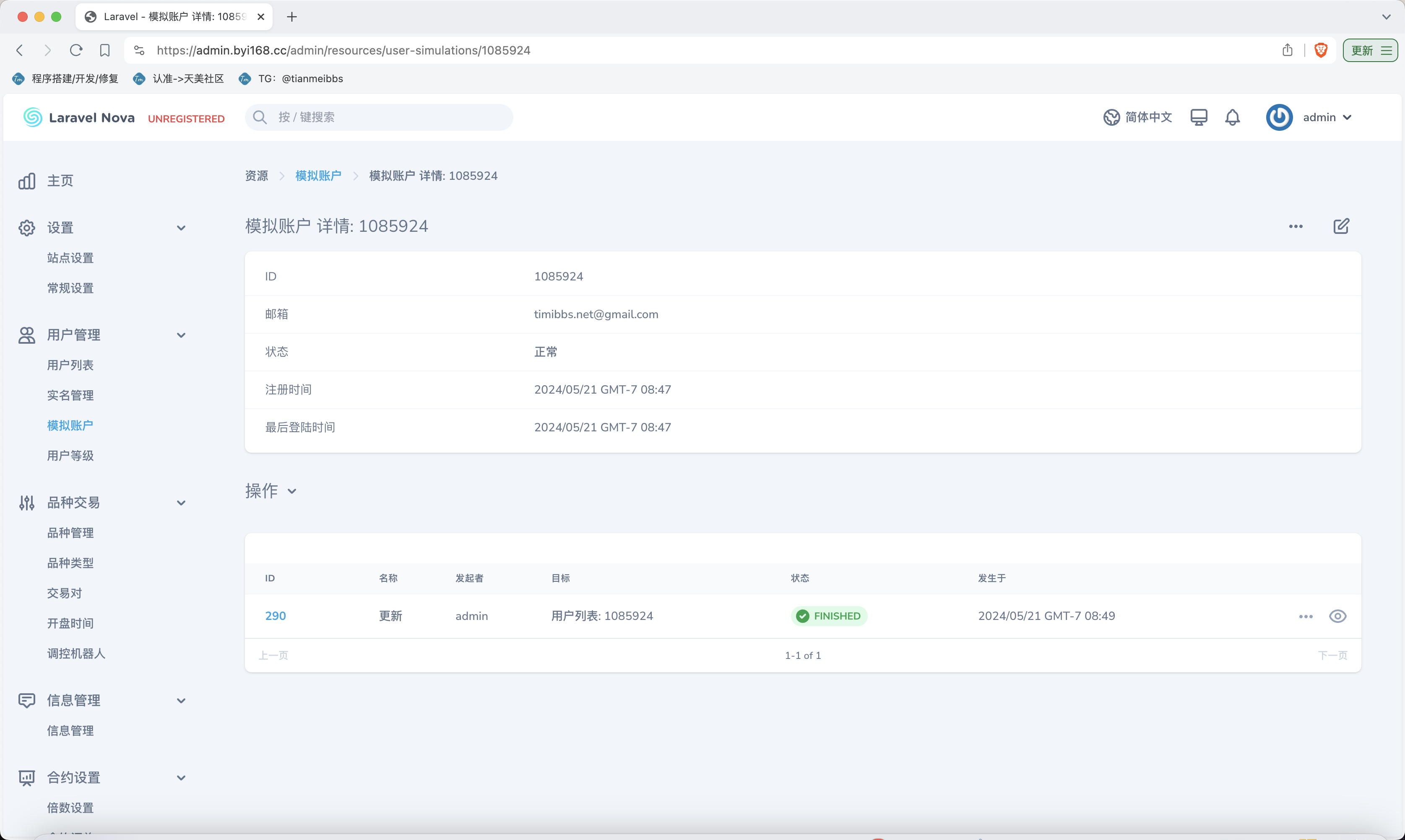Collapse the 品种交易 section chevron

(181, 503)
